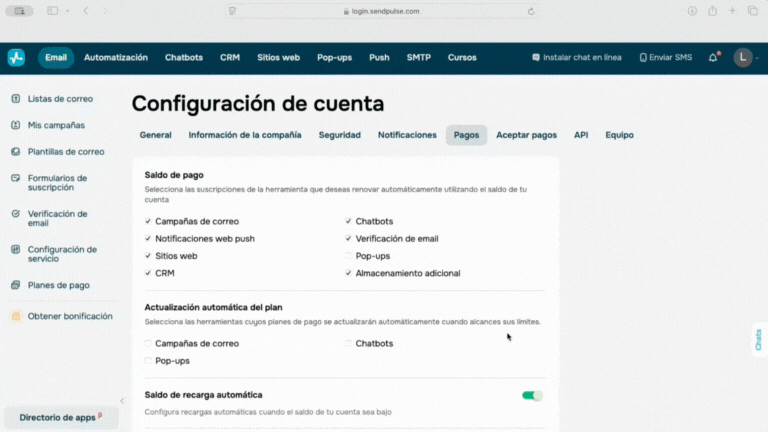Uncheck Almacenamiento adicional checkbox
The height and width of the screenshot is (432, 768).
pyautogui.click(x=348, y=273)
